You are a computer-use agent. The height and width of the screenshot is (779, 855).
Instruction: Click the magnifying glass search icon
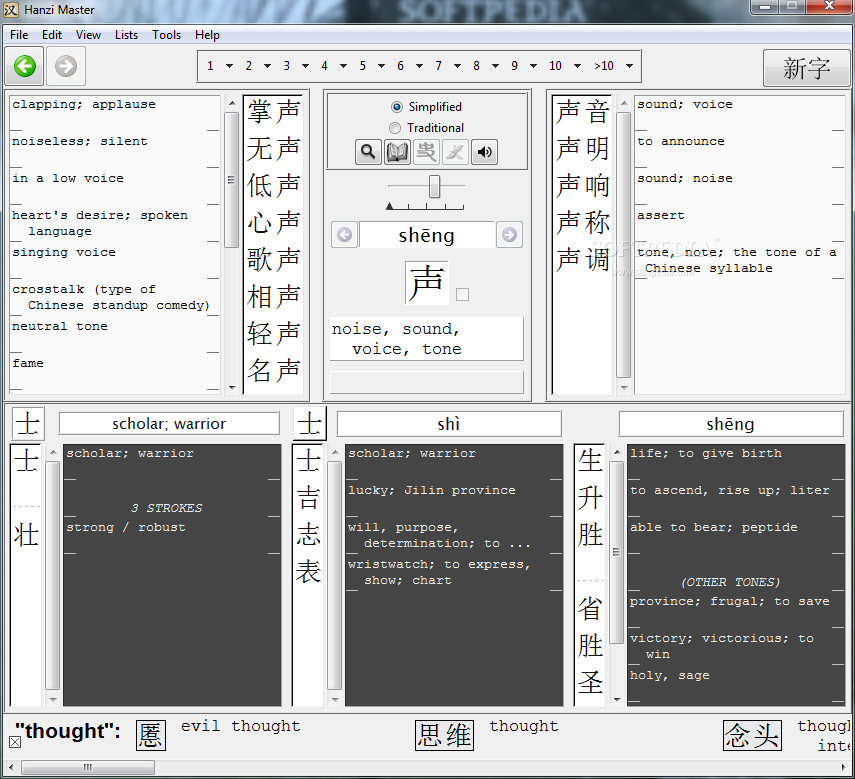(x=368, y=152)
